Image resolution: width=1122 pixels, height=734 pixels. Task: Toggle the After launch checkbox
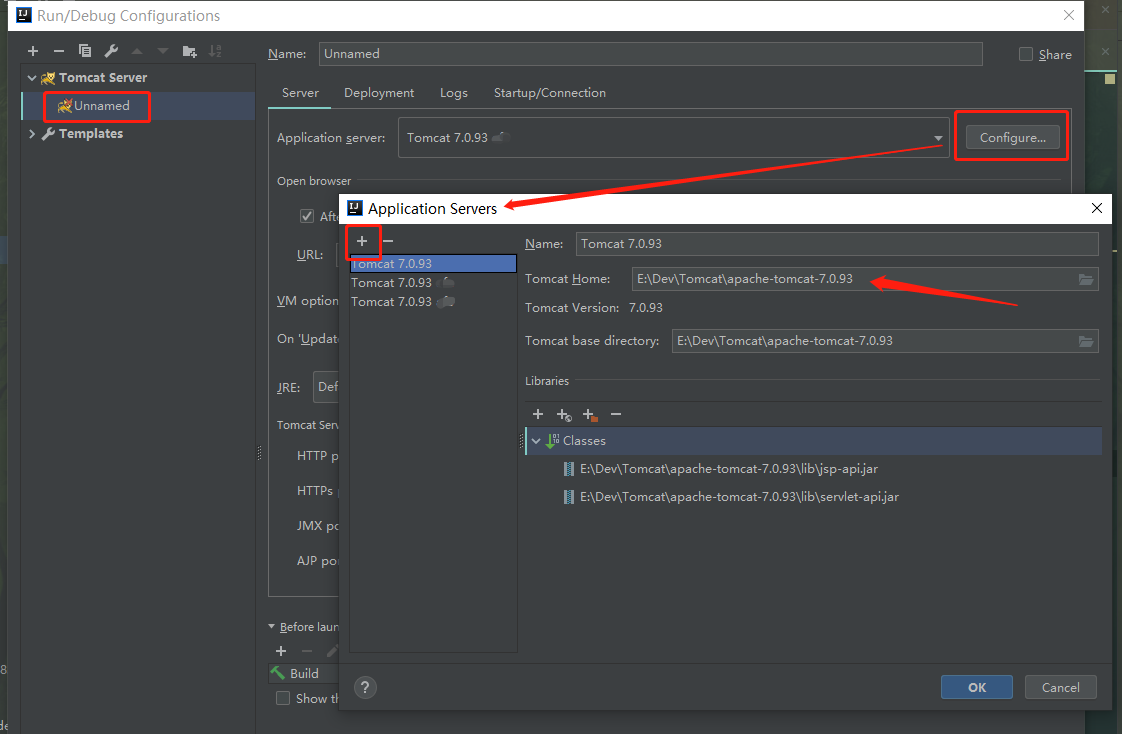(307, 216)
